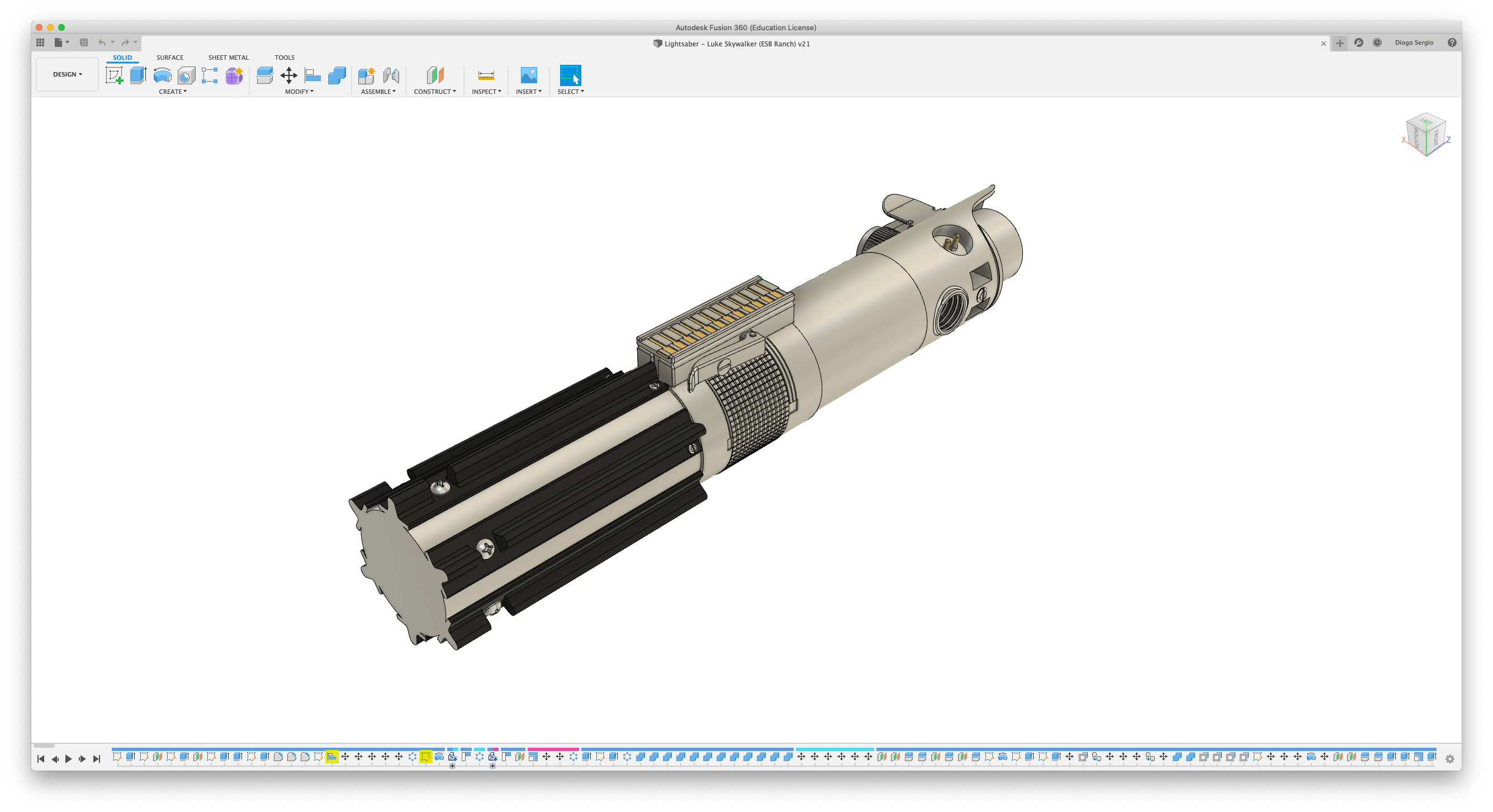Expand the MODIFY menu
The image size is (1493, 812).
coord(299,92)
